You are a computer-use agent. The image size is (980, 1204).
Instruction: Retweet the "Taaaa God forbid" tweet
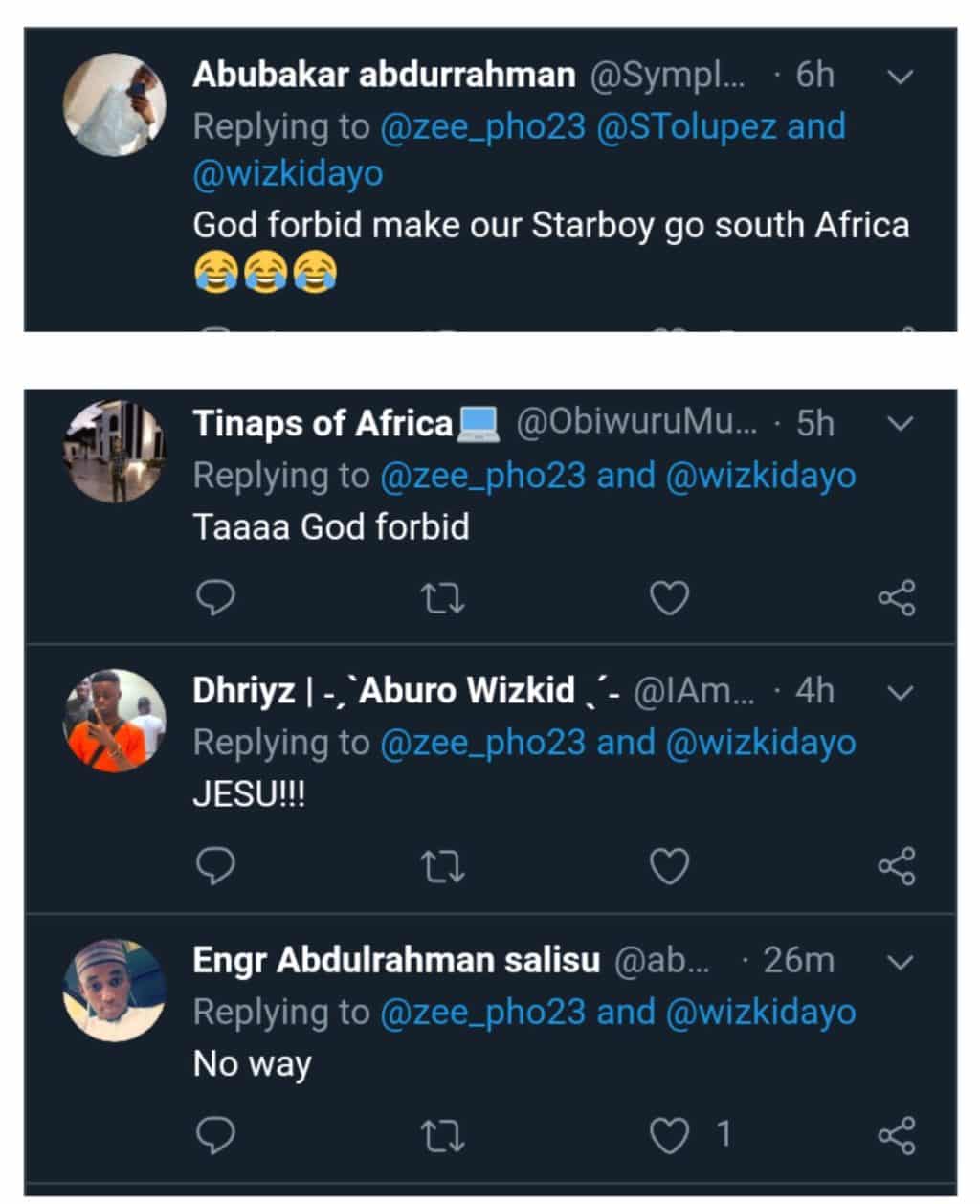coord(443,598)
